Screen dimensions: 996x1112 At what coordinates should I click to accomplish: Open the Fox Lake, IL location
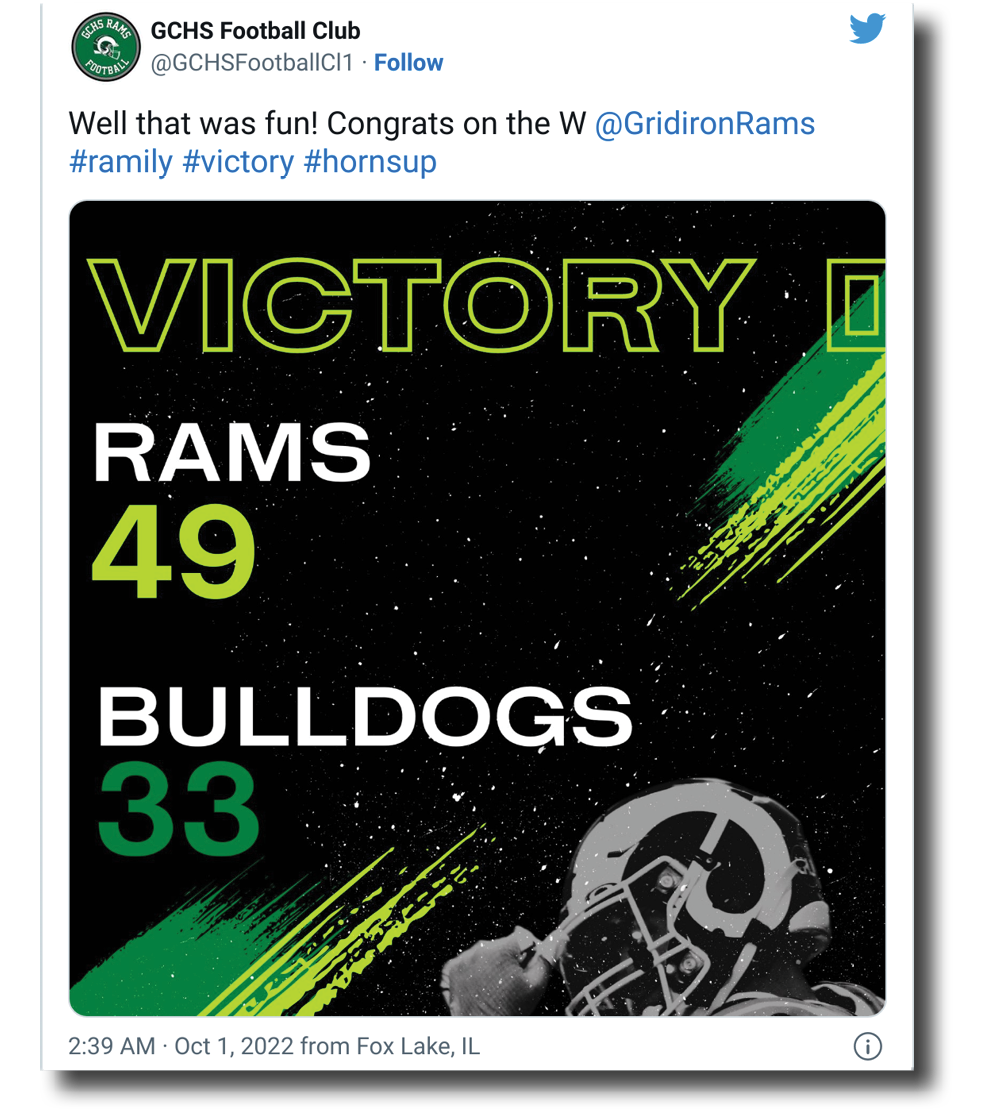point(417,1047)
